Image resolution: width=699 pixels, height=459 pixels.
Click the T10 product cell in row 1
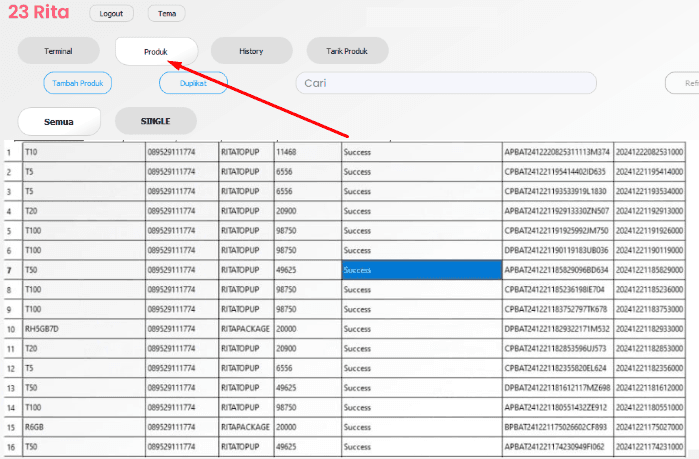84,152
